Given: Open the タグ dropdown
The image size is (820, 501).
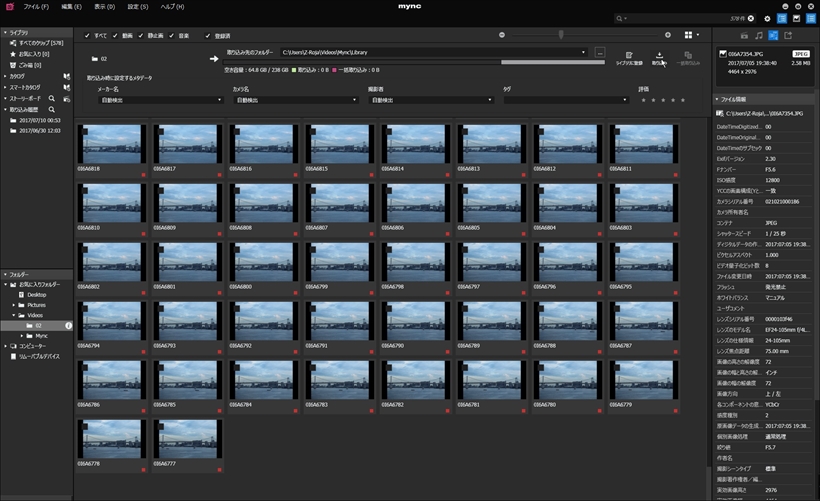Looking at the screenshot, I should 566,100.
